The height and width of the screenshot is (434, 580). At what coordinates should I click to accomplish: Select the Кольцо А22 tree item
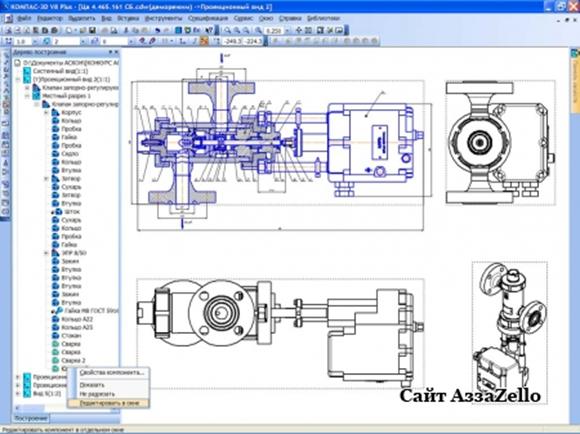(77, 319)
